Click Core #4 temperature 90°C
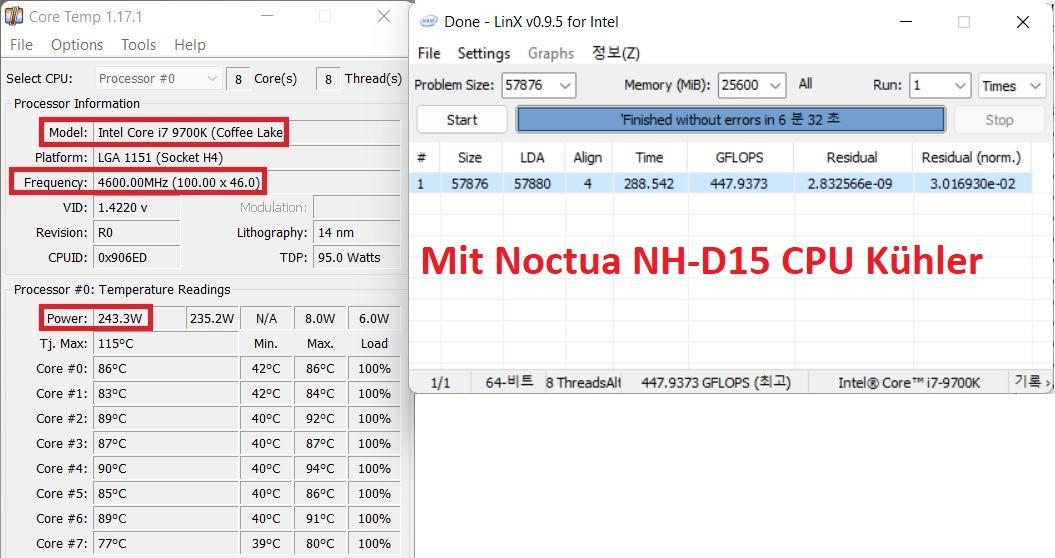Screen dimensions: 1055x558 tap(166, 468)
